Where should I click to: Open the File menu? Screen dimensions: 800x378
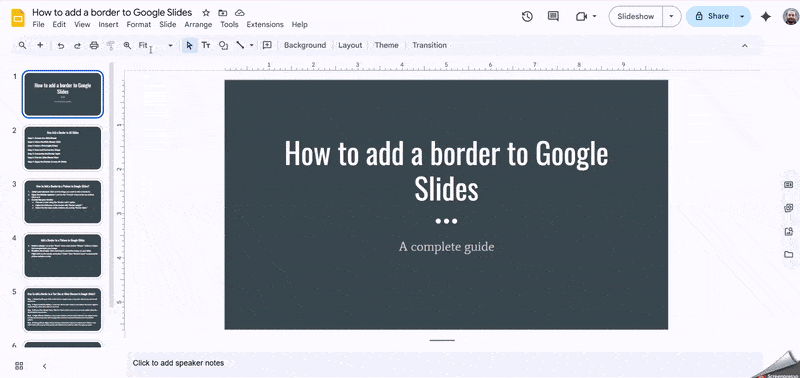[38, 24]
